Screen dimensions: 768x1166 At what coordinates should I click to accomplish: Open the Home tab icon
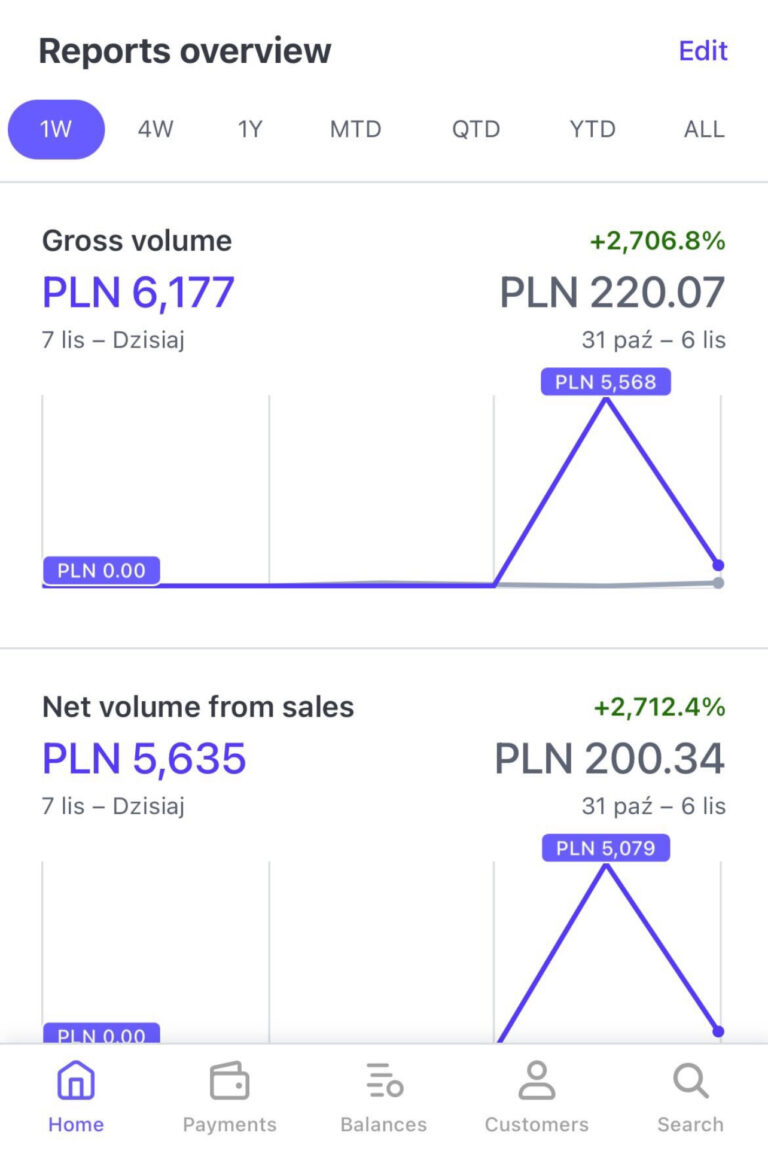(76, 1082)
